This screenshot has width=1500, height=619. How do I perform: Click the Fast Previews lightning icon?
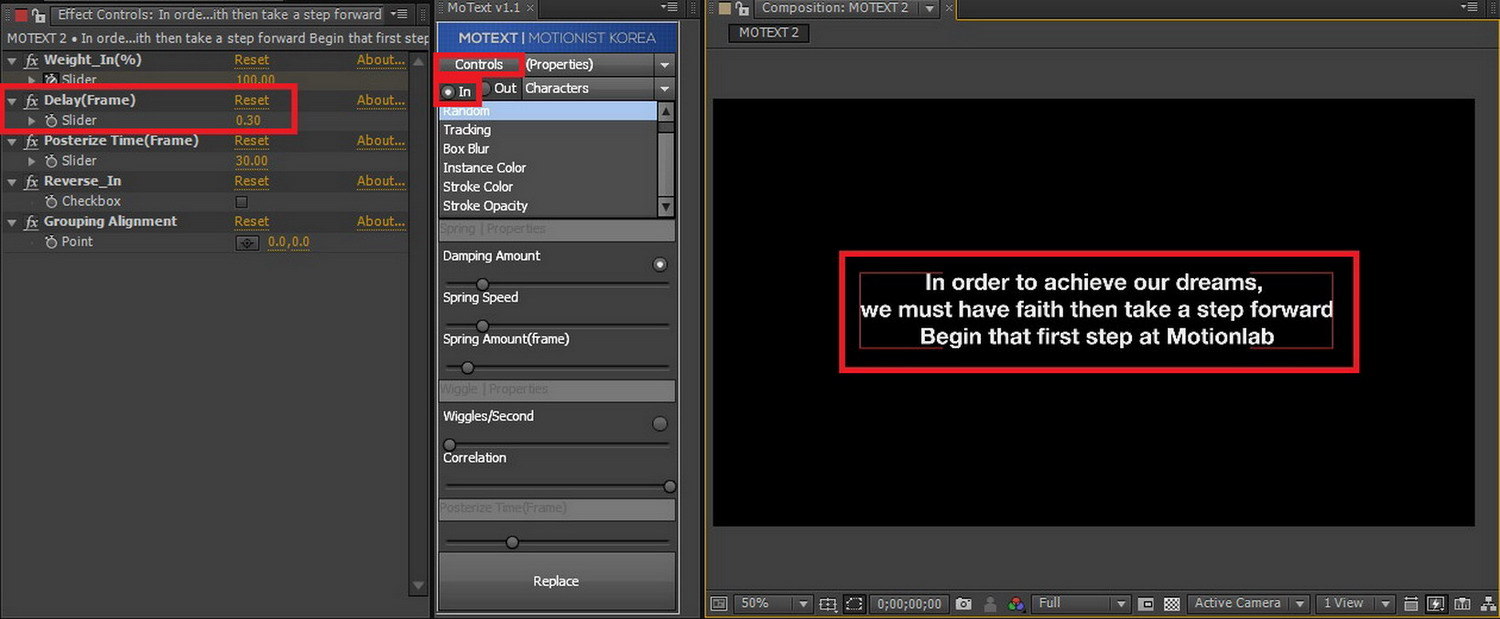pyautogui.click(x=1436, y=604)
